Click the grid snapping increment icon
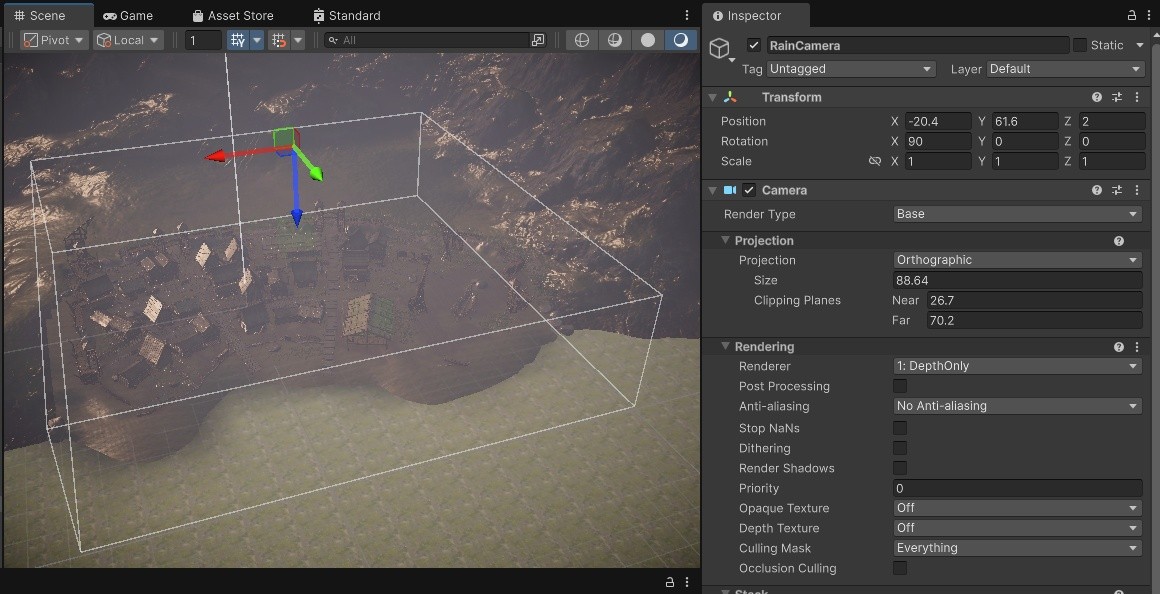Viewport: 1160px width, 594px height. pyautogui.click(x=279, y=40)
